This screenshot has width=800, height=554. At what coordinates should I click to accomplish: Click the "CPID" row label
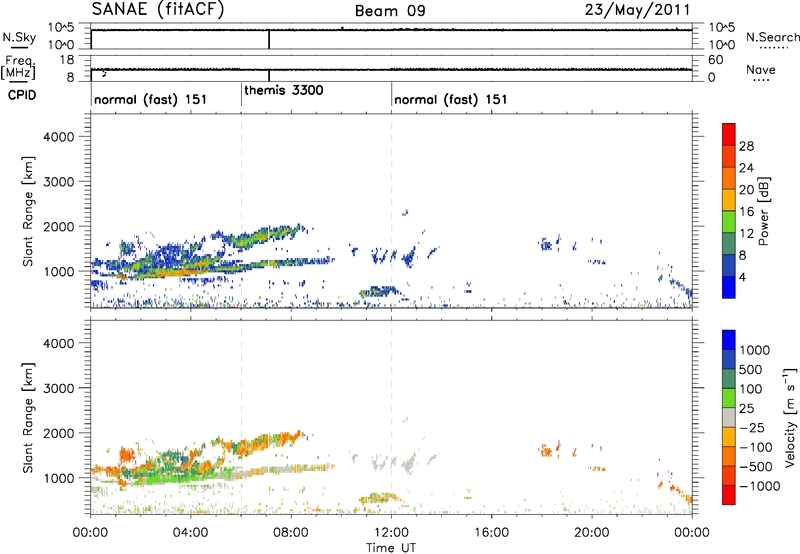coord(22,95)
